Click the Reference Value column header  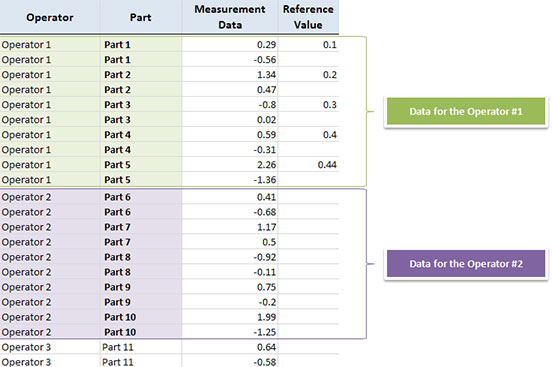pos(308,17)
